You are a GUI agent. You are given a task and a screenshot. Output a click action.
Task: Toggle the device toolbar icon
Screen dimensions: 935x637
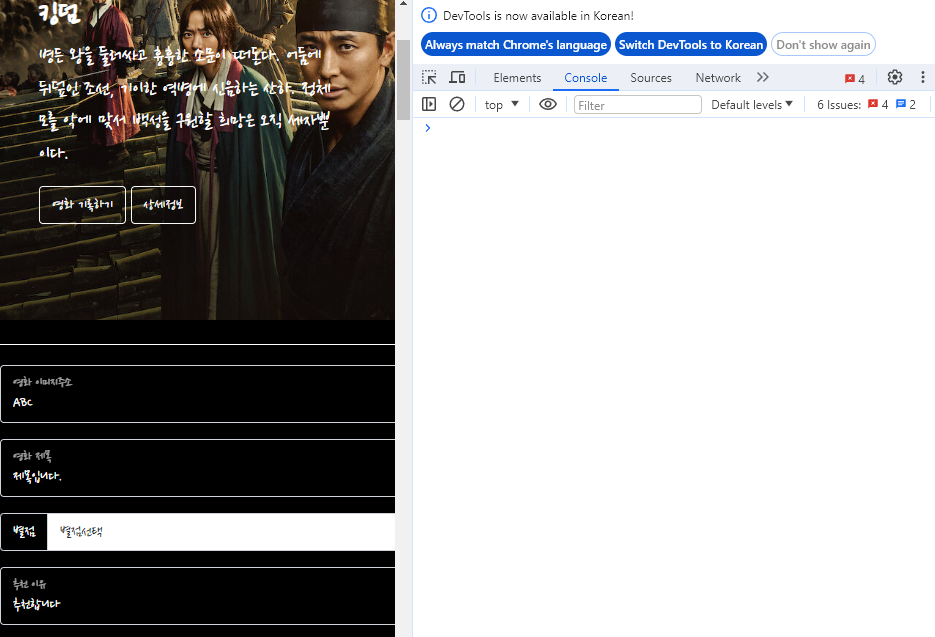[x=457, y=78]
